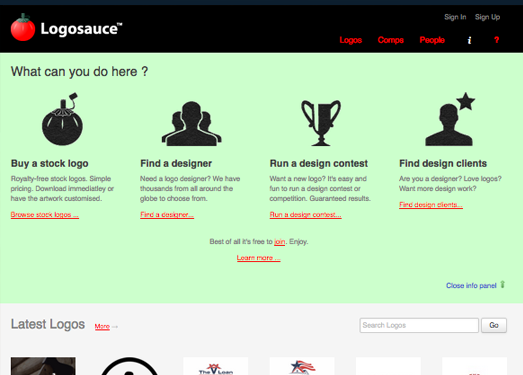Viewport: 523px width, 375px height.
Task: Open The V Loan logo thumbnail
Action: click(x=216, y=366)
